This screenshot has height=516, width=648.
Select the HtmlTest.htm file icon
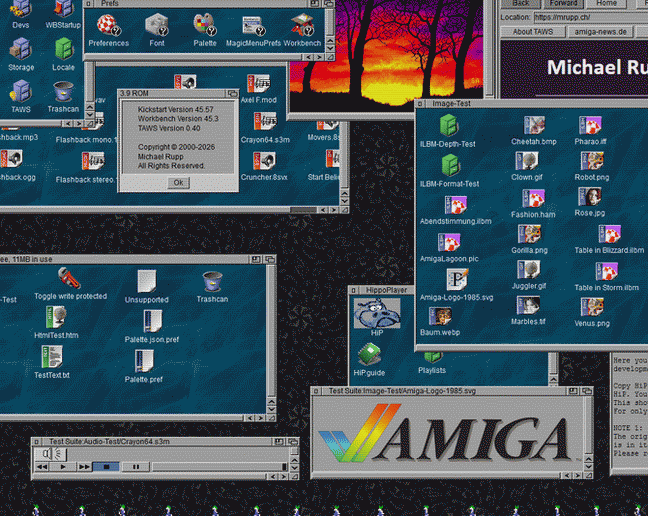point(56,317)
